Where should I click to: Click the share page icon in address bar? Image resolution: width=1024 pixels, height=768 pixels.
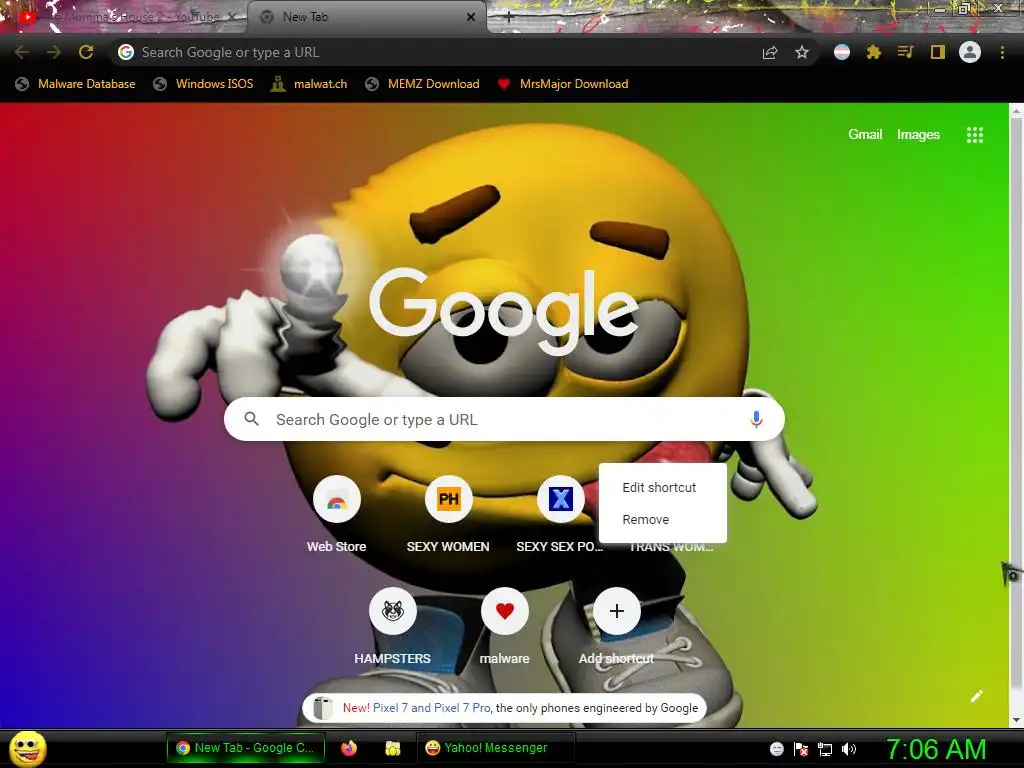coord(770,53)
